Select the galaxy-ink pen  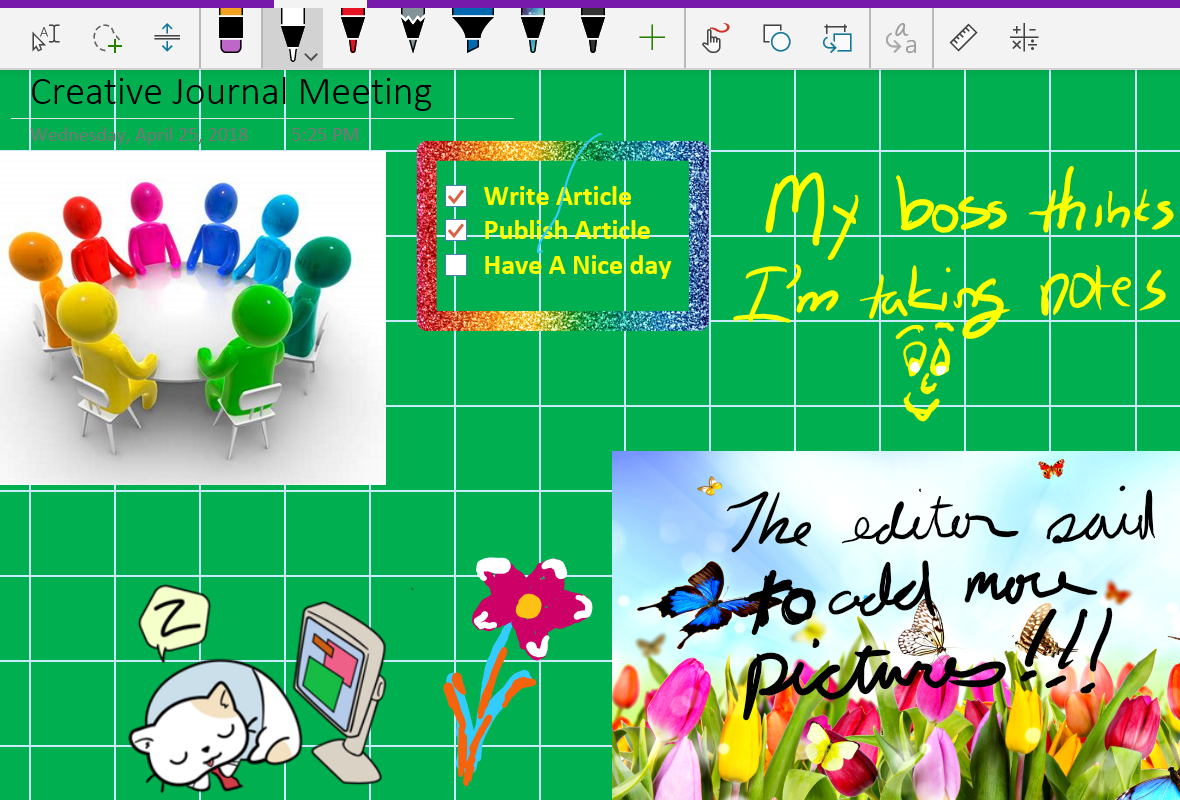[x=532, y=32]
